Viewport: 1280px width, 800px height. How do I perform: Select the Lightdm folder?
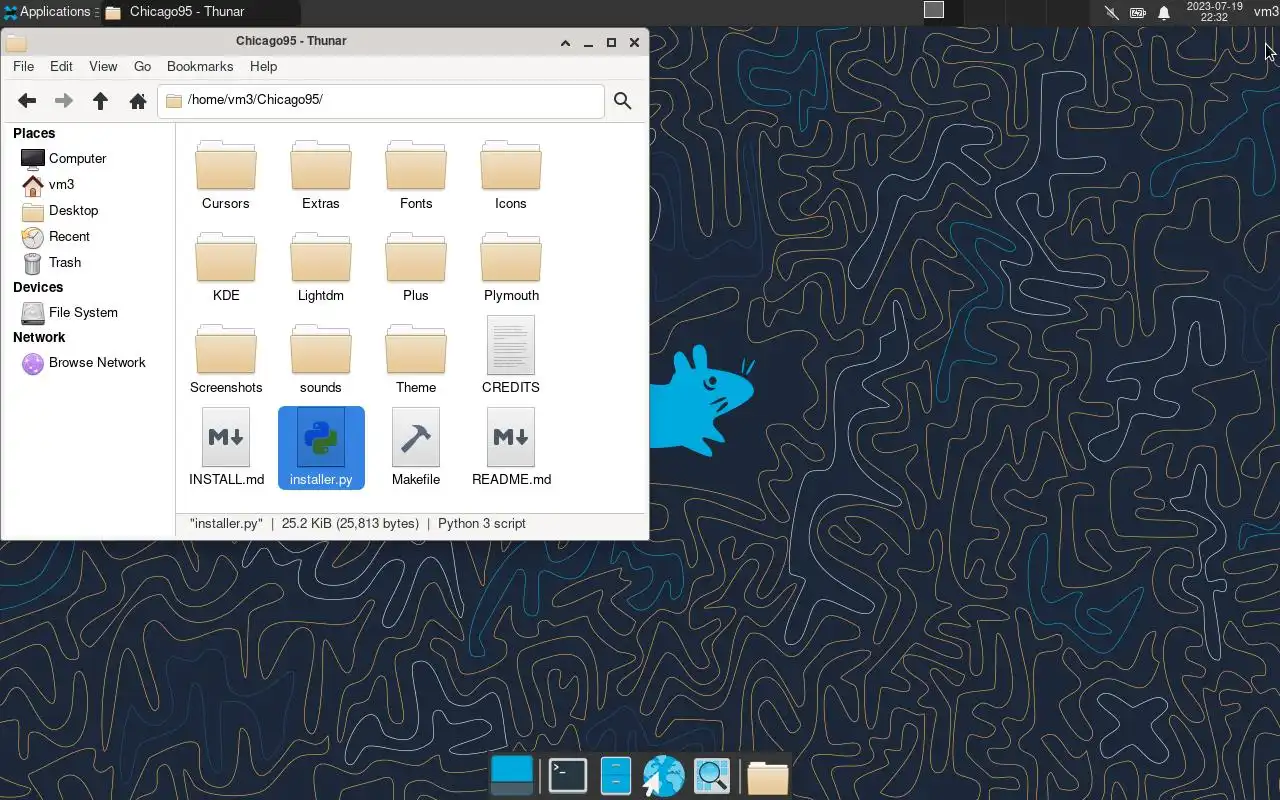tap(321, 267)
